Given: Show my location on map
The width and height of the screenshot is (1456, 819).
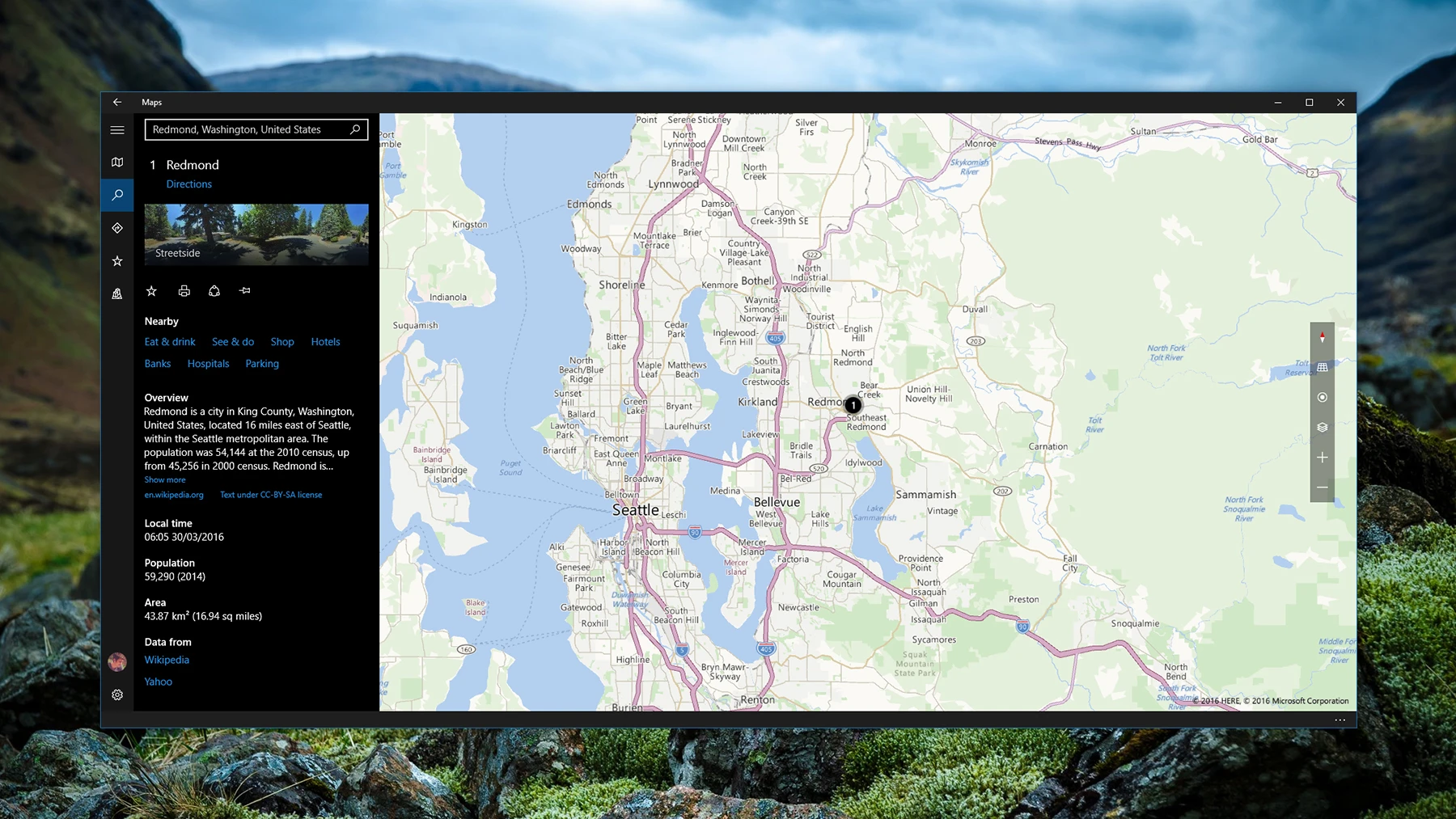Looking at the screenshot, I should point(1323,397).
